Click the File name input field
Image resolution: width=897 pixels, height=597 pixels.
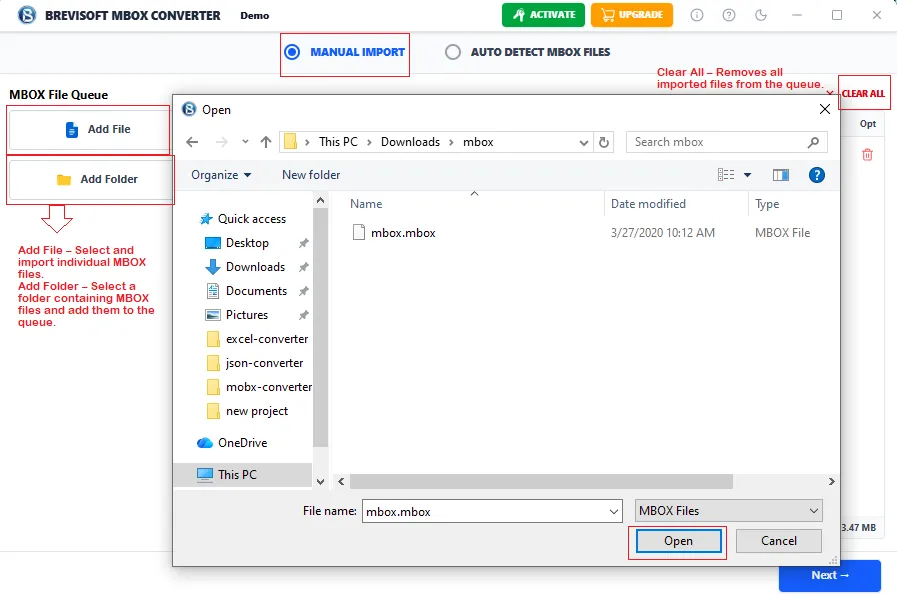click(492, 511)
